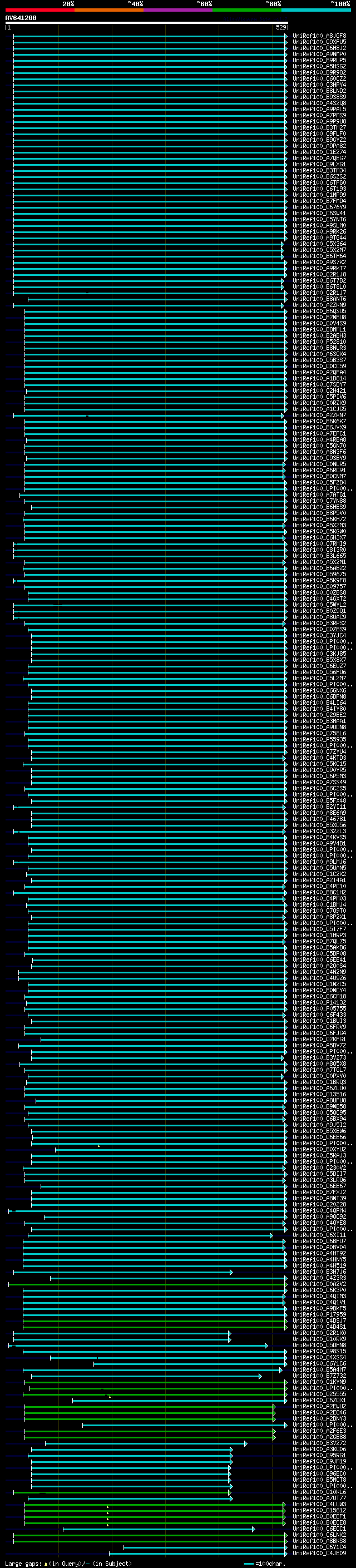Click the UniRef100_Q4D4S1 label

[319, 1327]
